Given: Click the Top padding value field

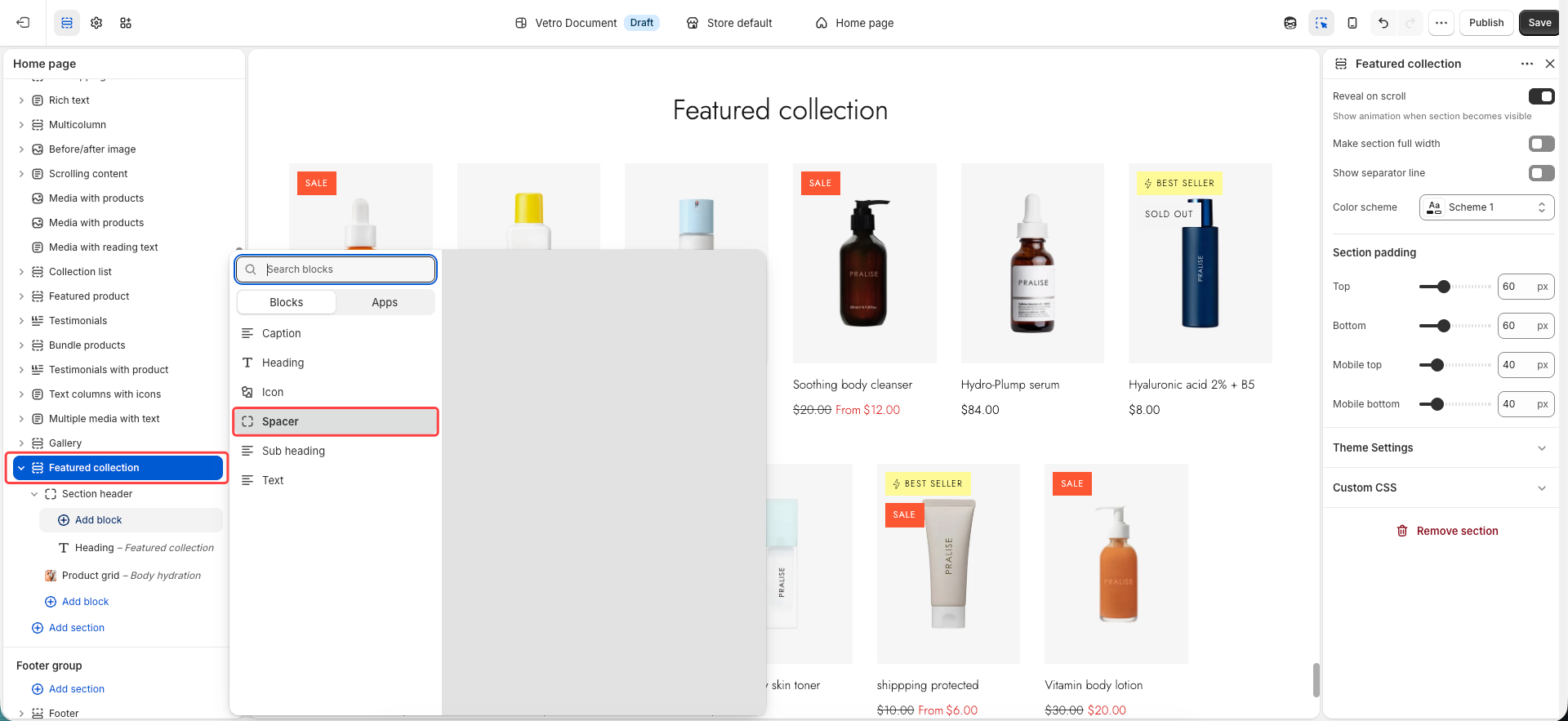Looking at the screenshot, I should pyautogui.click(x=1526, y=287).
